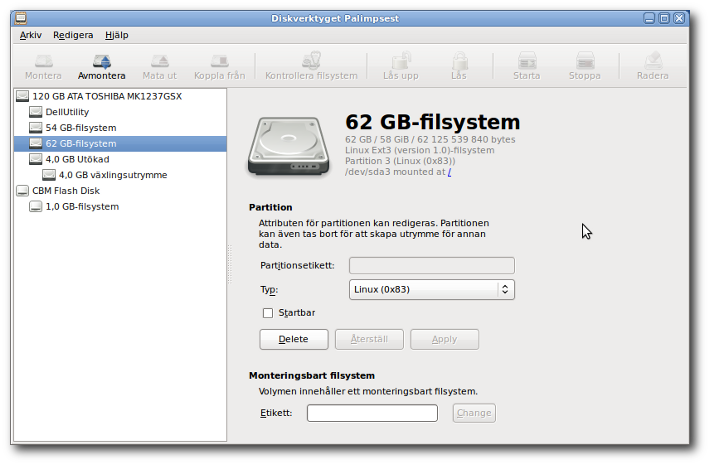
Task: Click the Avmontera unmount icon
Action: 102,61
